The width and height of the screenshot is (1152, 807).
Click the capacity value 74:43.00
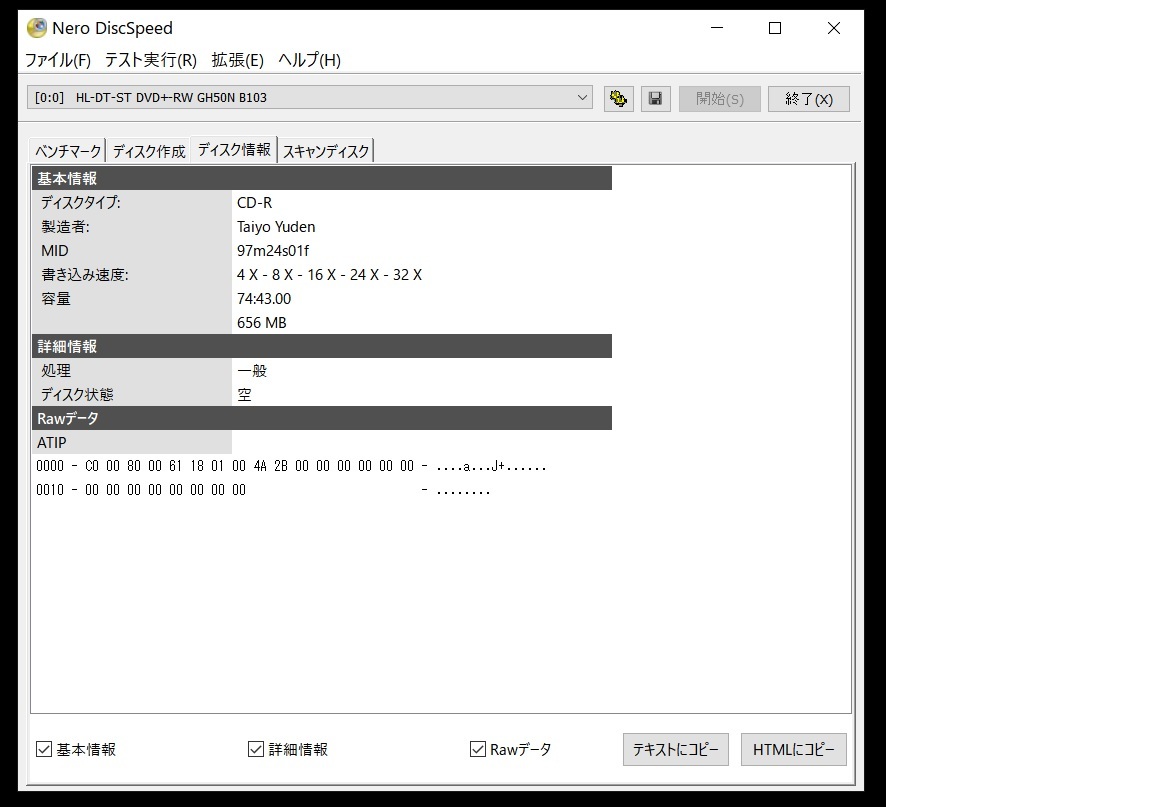pyautogui.click(x=264, y=298)
